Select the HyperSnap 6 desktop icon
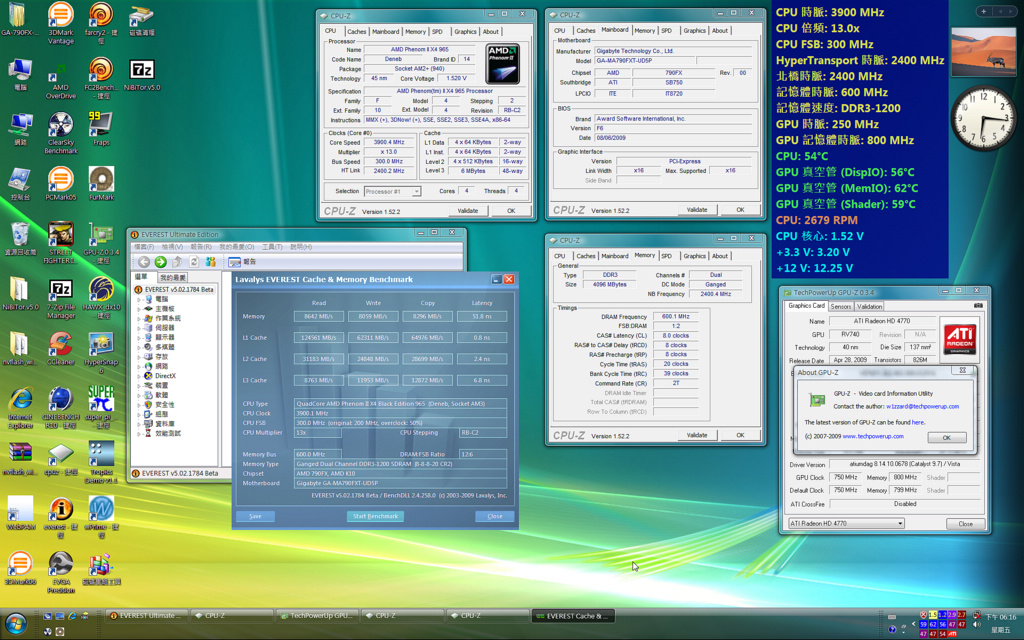 point(101,353)
